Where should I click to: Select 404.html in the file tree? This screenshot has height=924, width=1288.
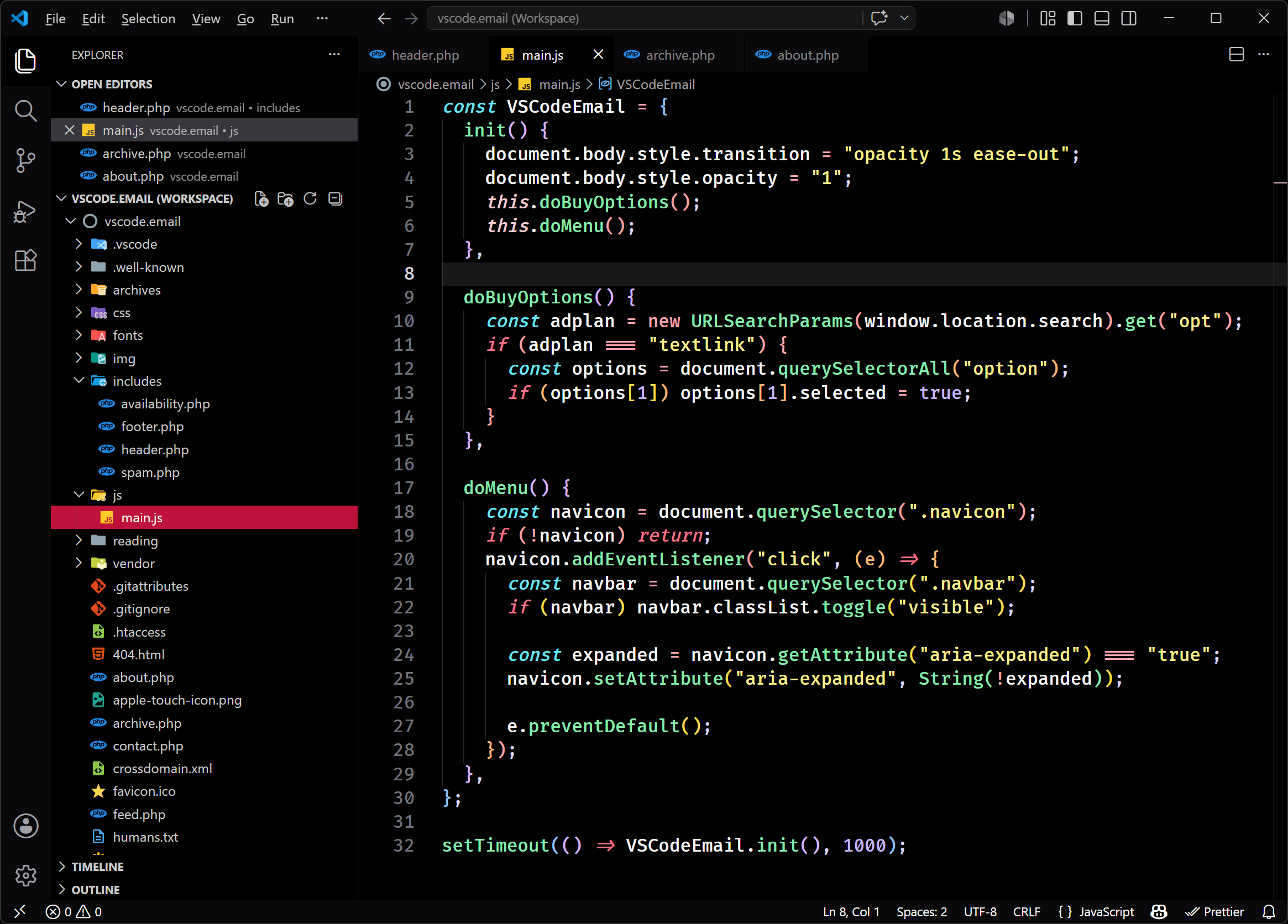point(139,654)
